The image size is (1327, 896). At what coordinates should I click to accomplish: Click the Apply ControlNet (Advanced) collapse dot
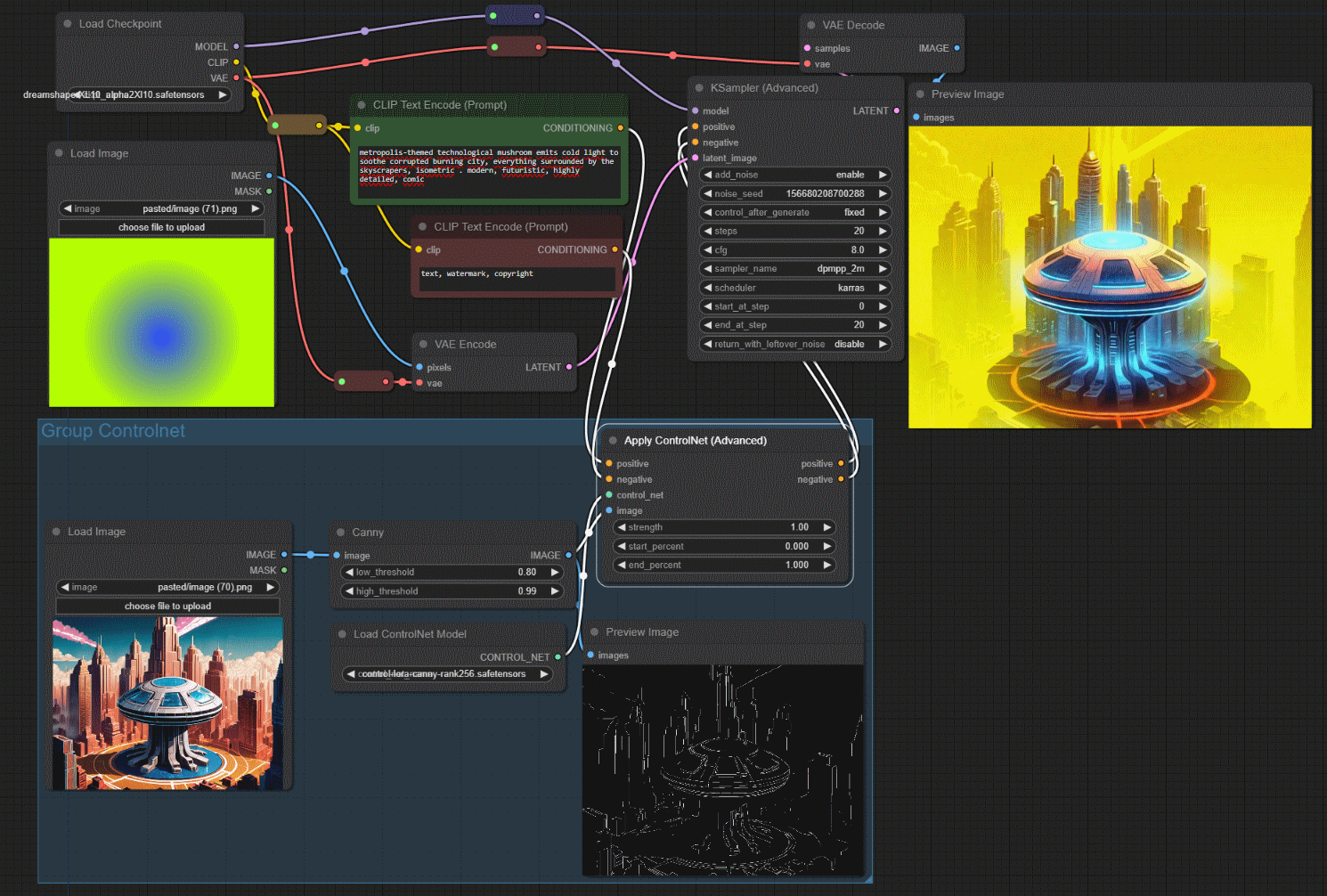point(613,441)
